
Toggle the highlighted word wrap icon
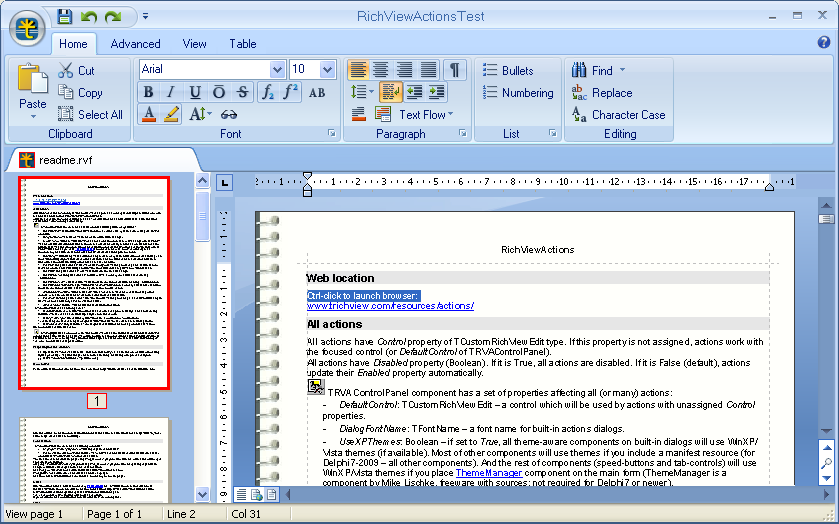(x=391, y=92)
